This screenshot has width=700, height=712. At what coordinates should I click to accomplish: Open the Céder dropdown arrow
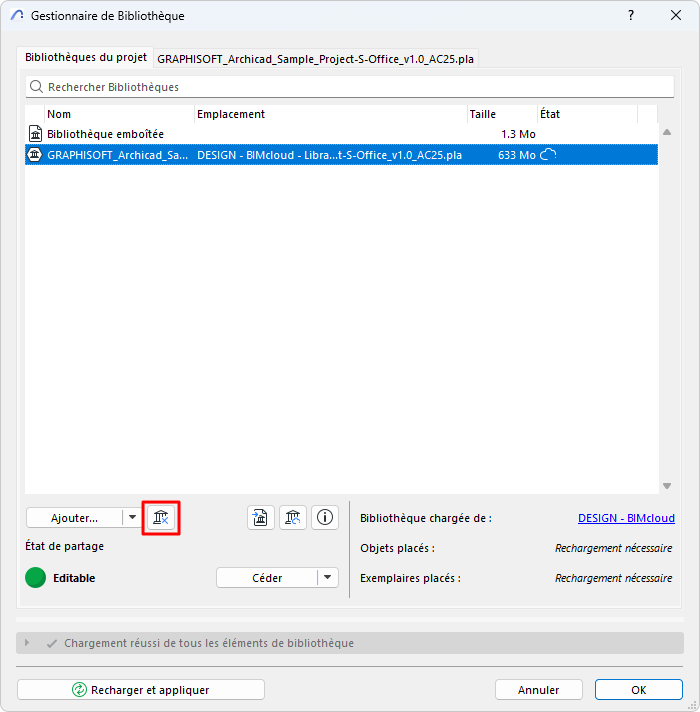[327, 578]
